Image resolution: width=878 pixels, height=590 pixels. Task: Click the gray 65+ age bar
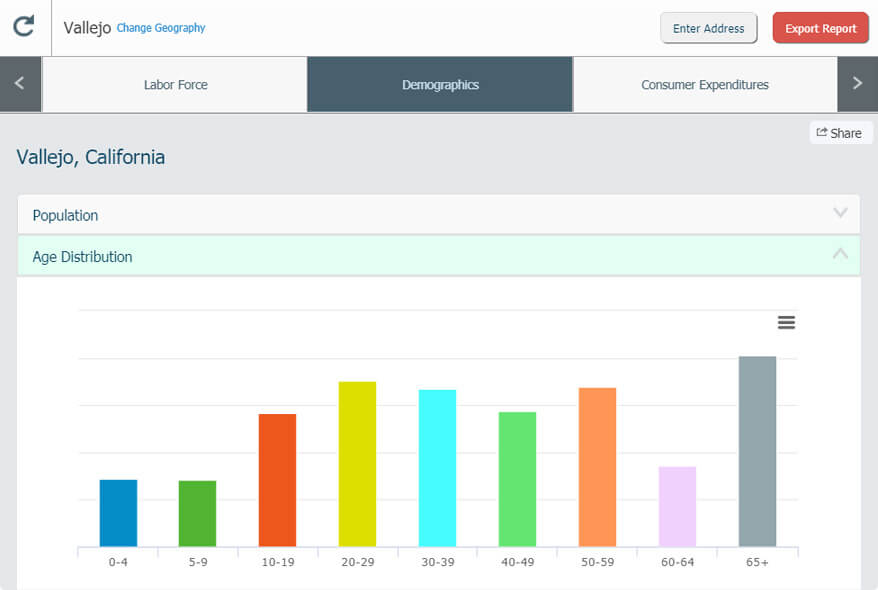click(x=757, y=451)
